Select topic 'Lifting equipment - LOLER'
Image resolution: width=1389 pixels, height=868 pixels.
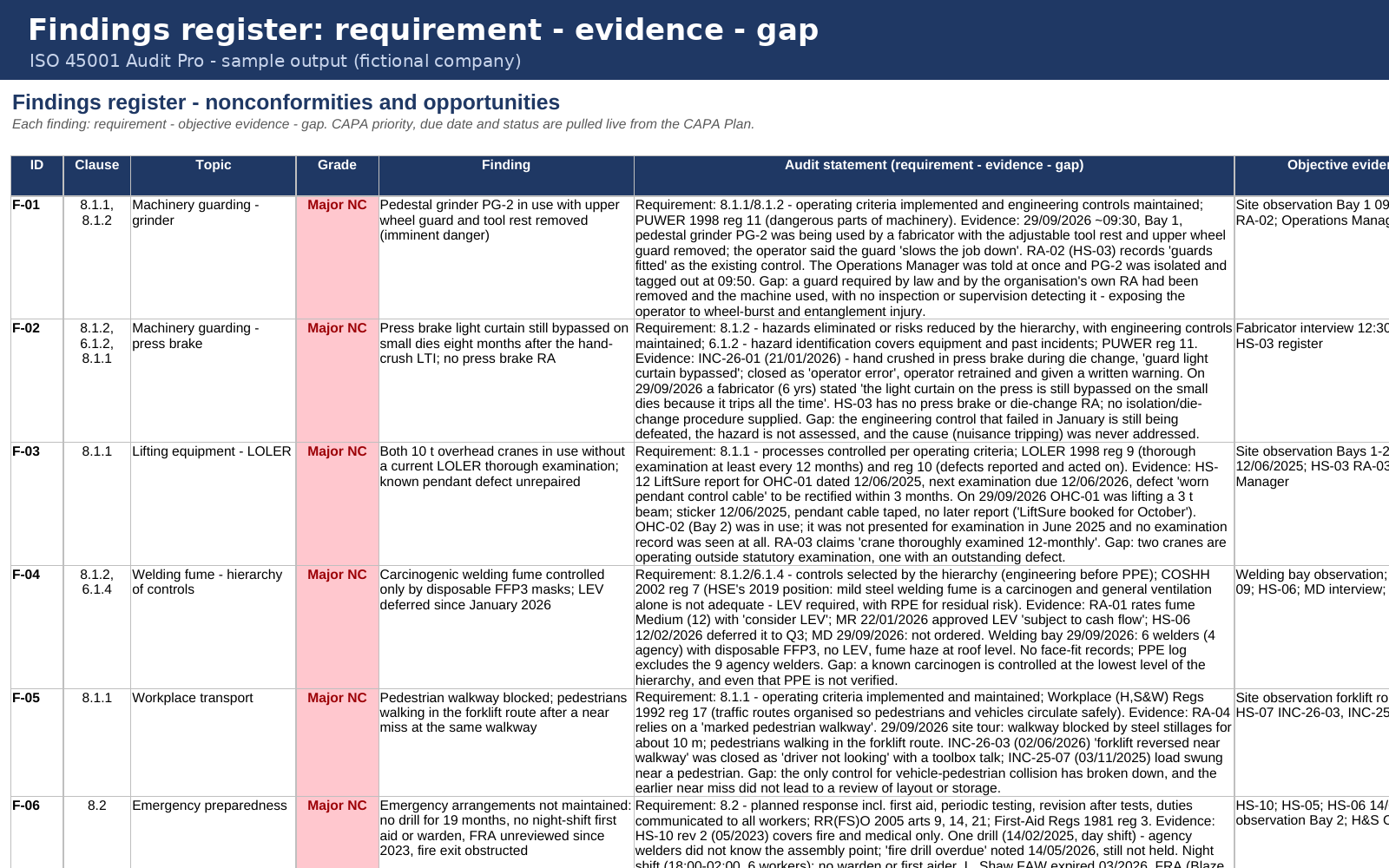(214, 504)
